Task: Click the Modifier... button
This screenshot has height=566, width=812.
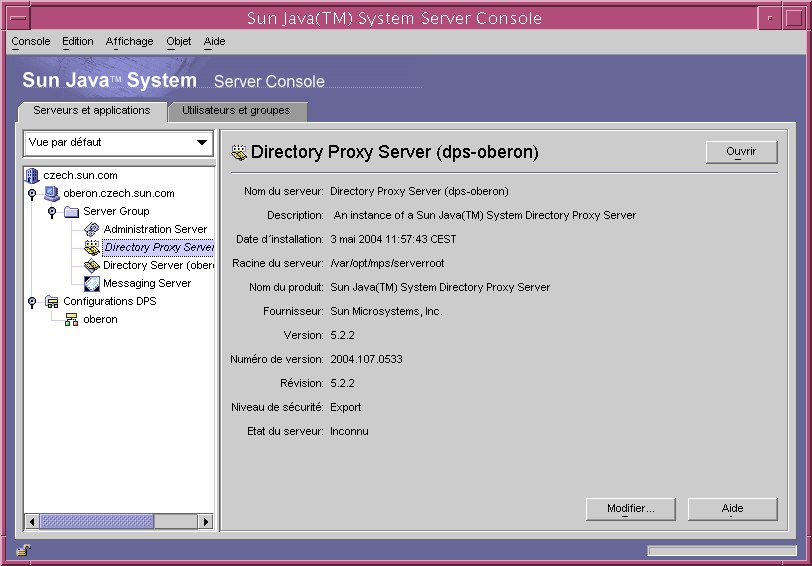Action: 630,509
